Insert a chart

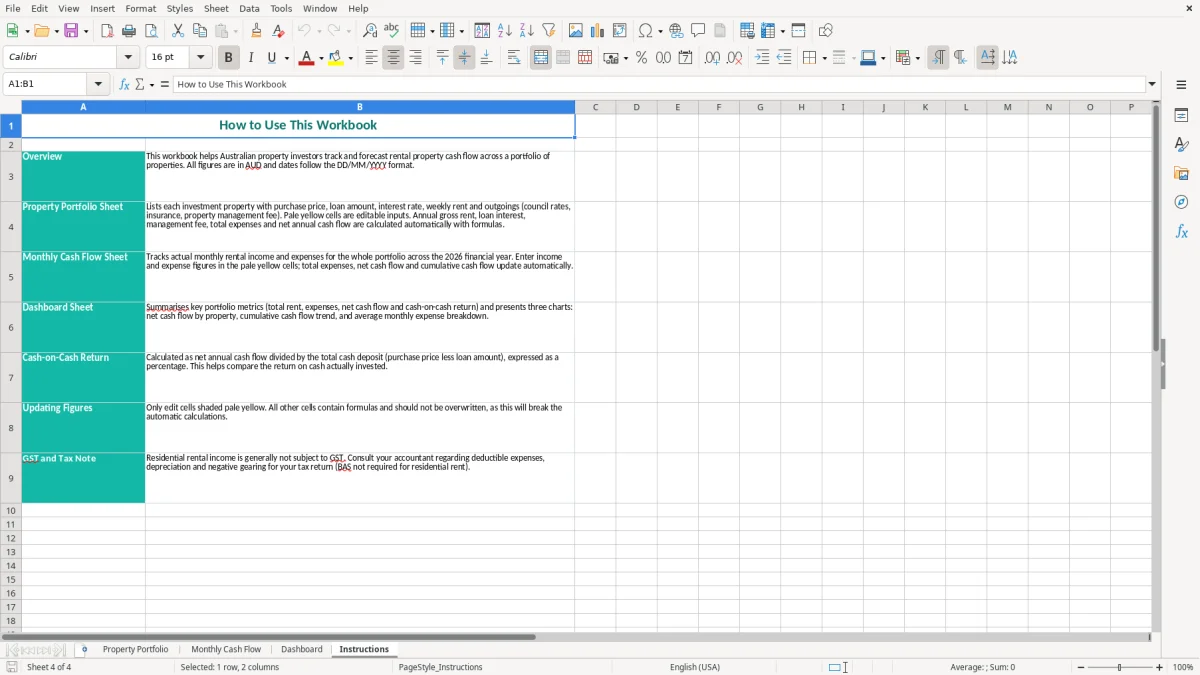coord(598,31)
